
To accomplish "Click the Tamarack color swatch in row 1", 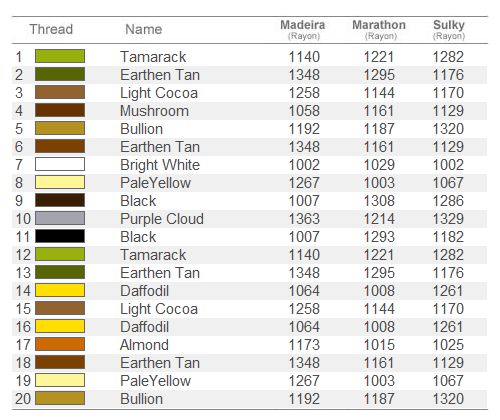I will tap(60, 56).
